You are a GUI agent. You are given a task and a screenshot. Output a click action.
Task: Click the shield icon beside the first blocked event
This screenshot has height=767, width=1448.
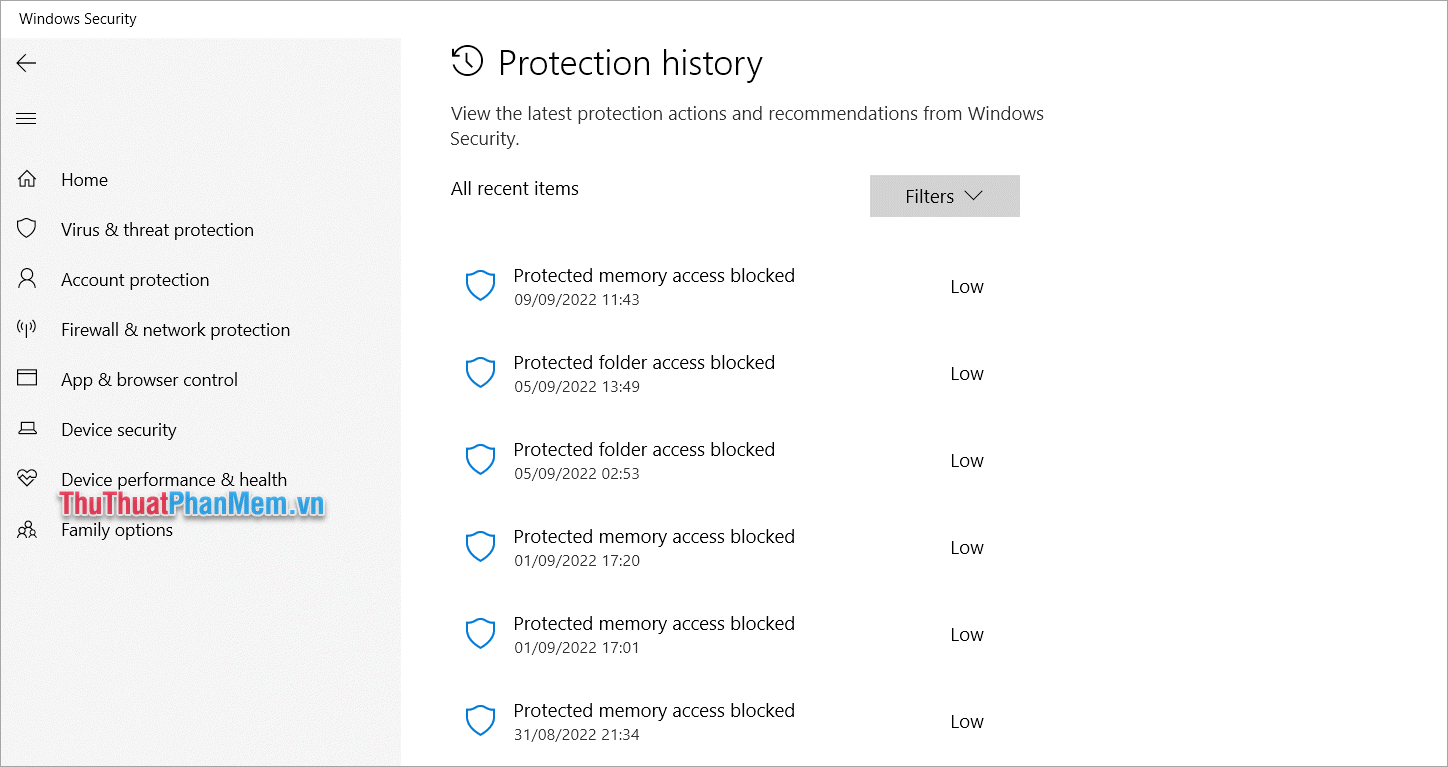tap(481, 285)
